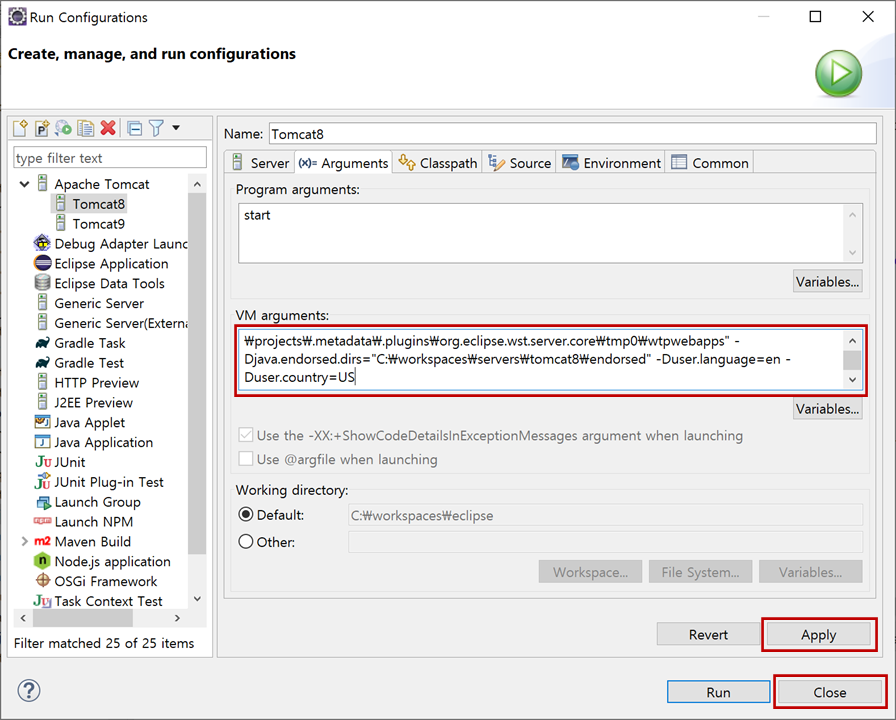Click the filter launch configurations icon
896x720 pixels.
156,128
